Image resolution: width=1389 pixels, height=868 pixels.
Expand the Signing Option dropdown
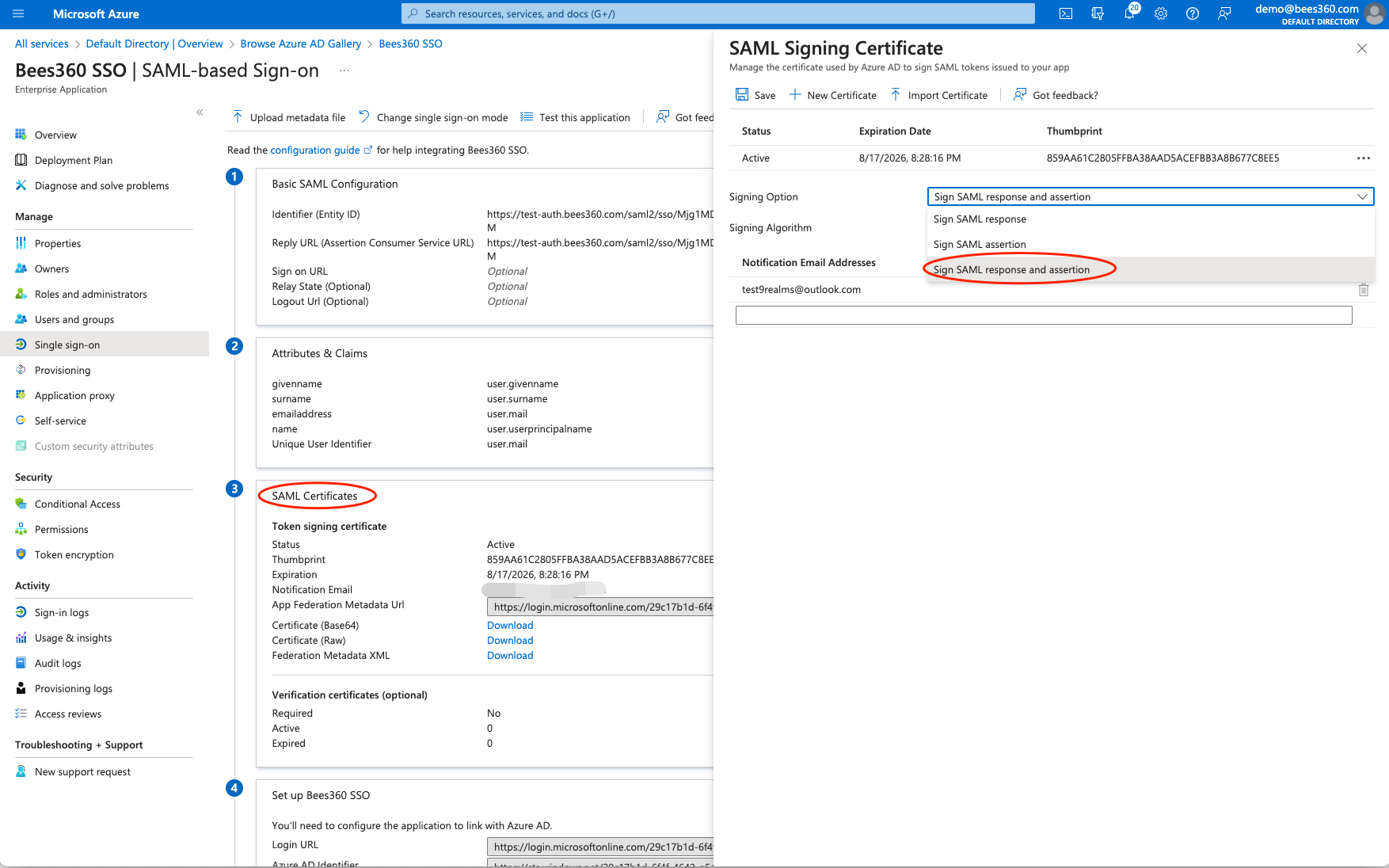pyautogui.click(x=1150, y=196)
